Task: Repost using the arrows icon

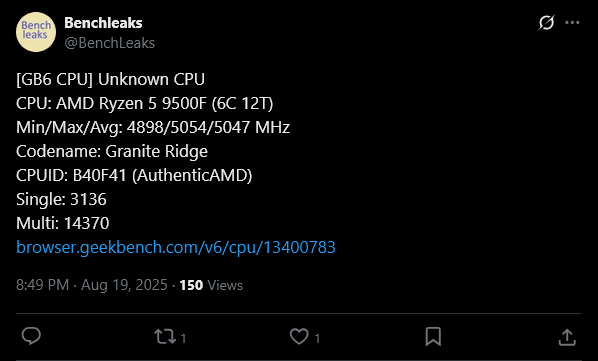Action: pyautogui.click(x=166, y=337)
